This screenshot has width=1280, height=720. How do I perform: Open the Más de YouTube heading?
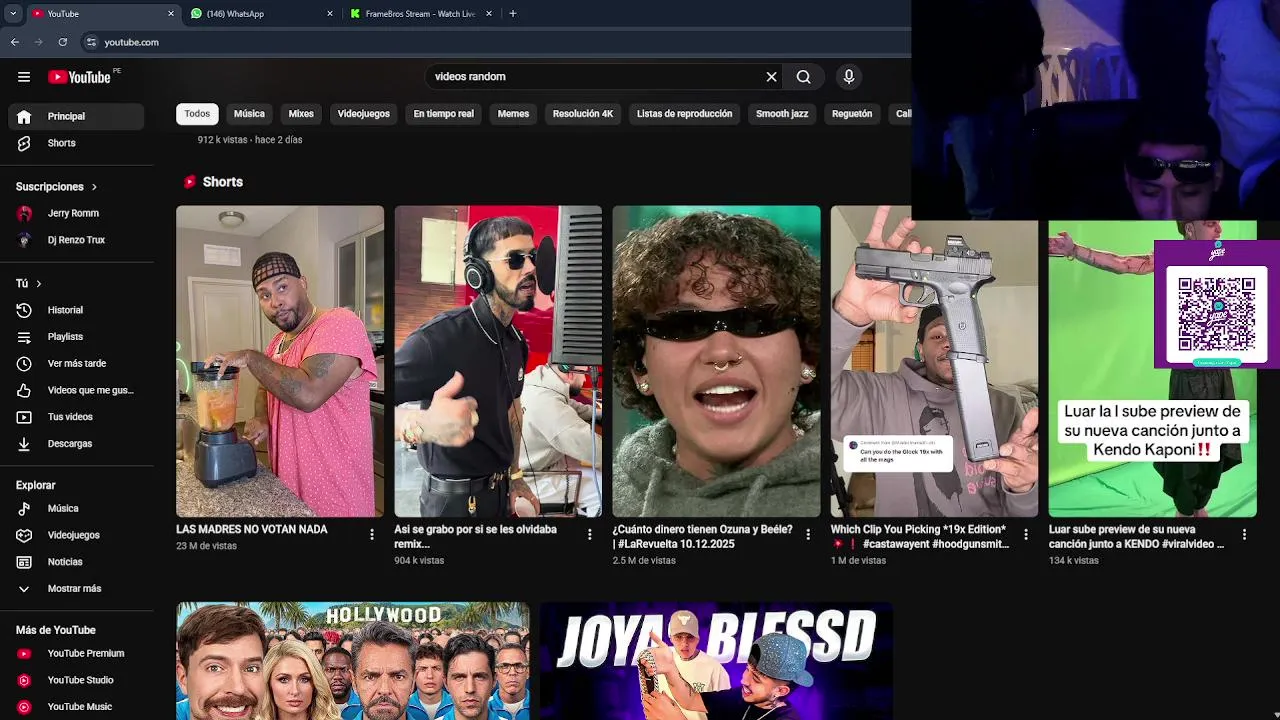56,630
